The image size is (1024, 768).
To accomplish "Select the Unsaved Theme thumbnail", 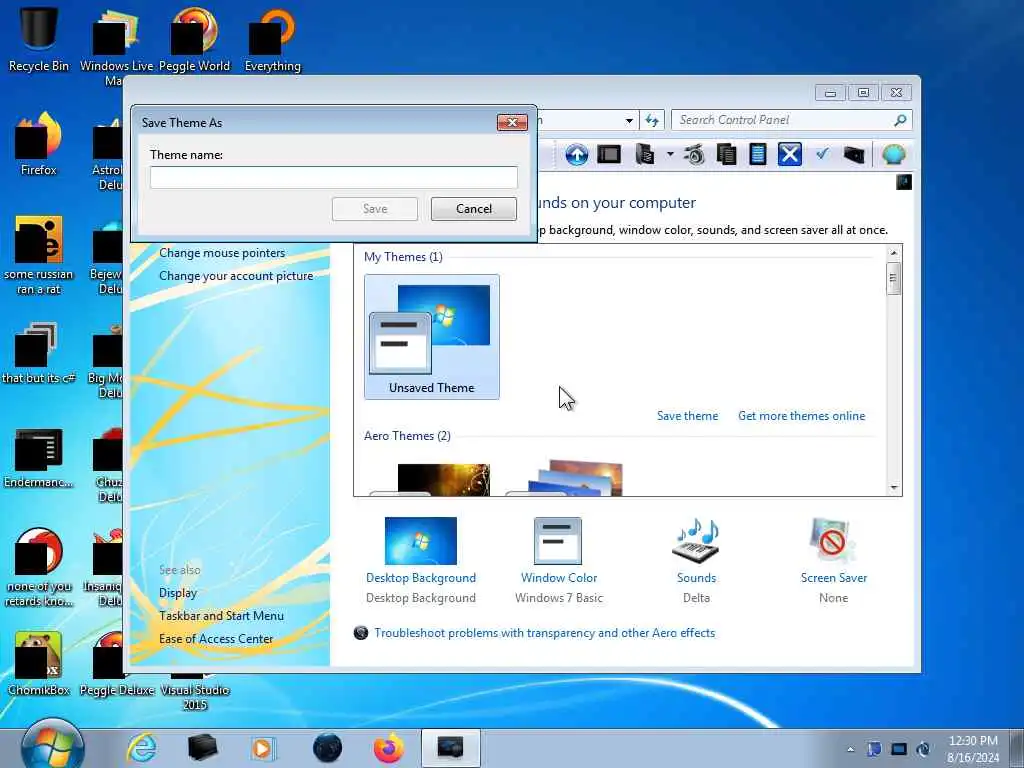I will tap(432, 336).
